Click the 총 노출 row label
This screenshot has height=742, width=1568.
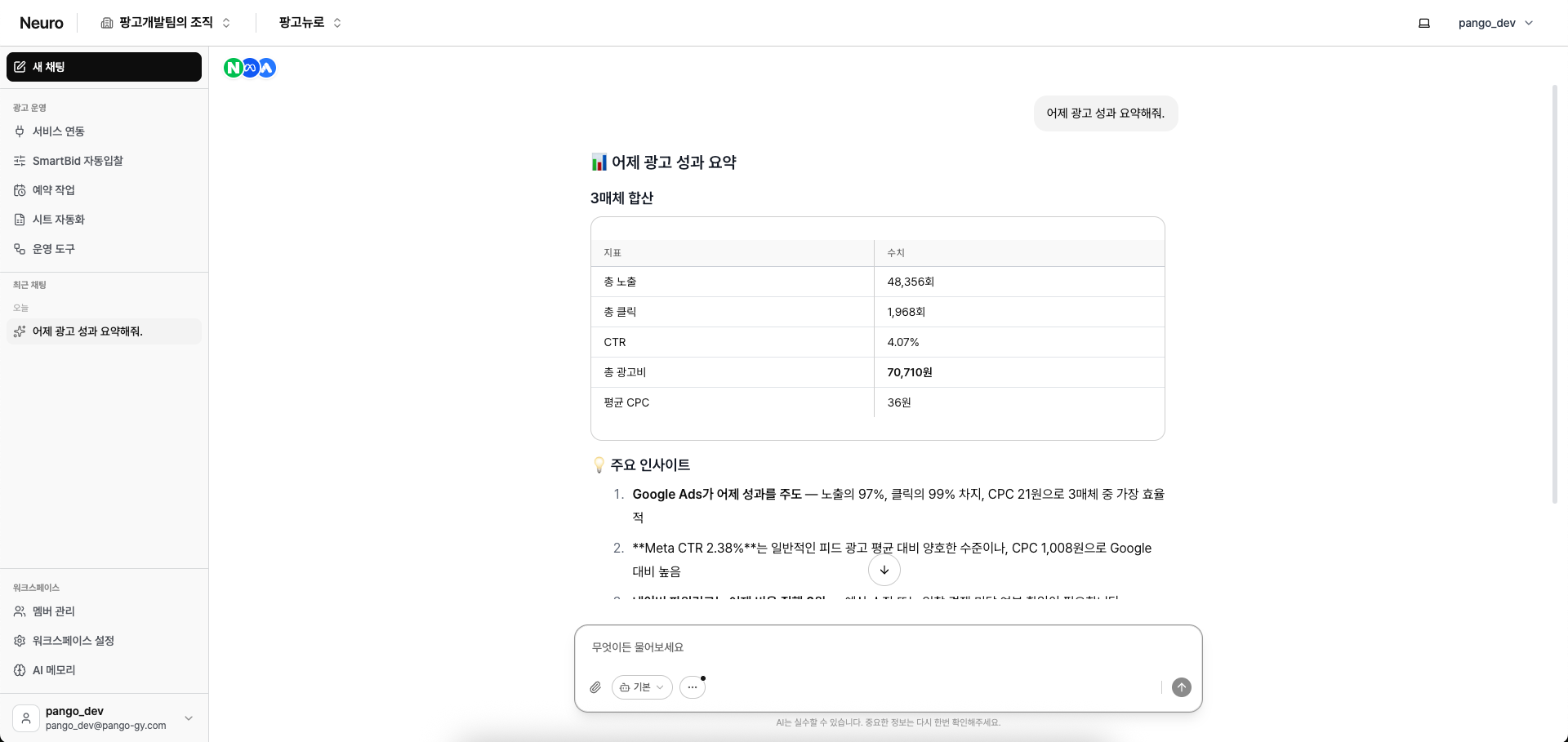[x=620, y=282]
